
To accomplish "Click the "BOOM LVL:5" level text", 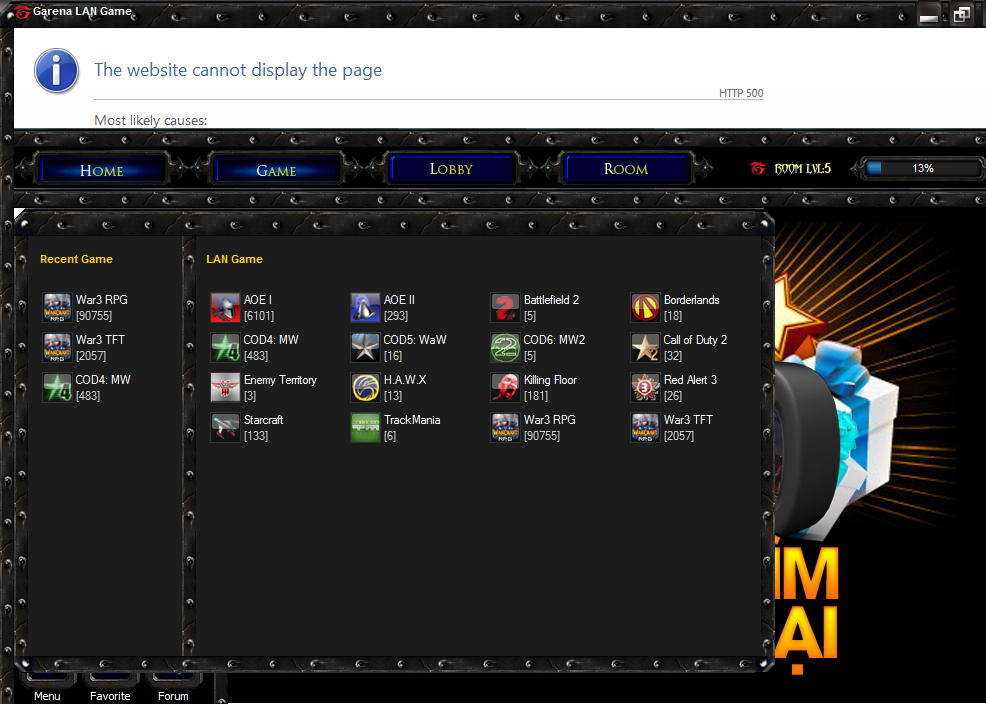I will 802,168.
